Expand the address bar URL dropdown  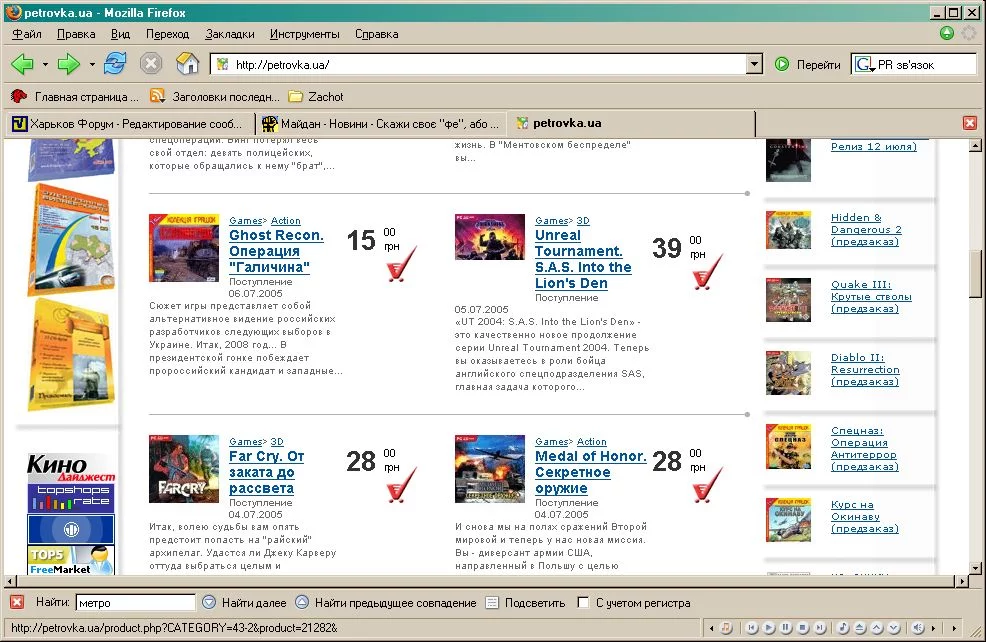point(754,64)
